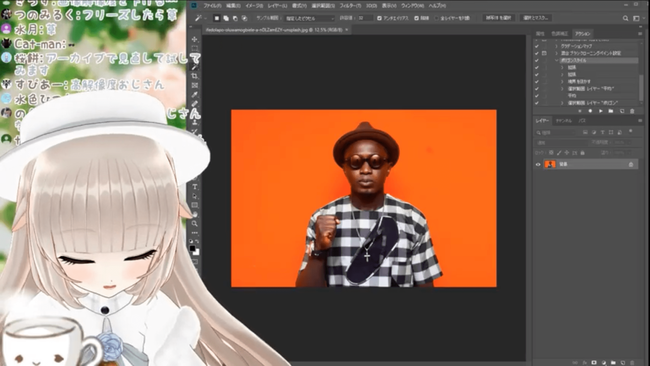
Task: Select the Eyedropper tool
Action: 194,95
